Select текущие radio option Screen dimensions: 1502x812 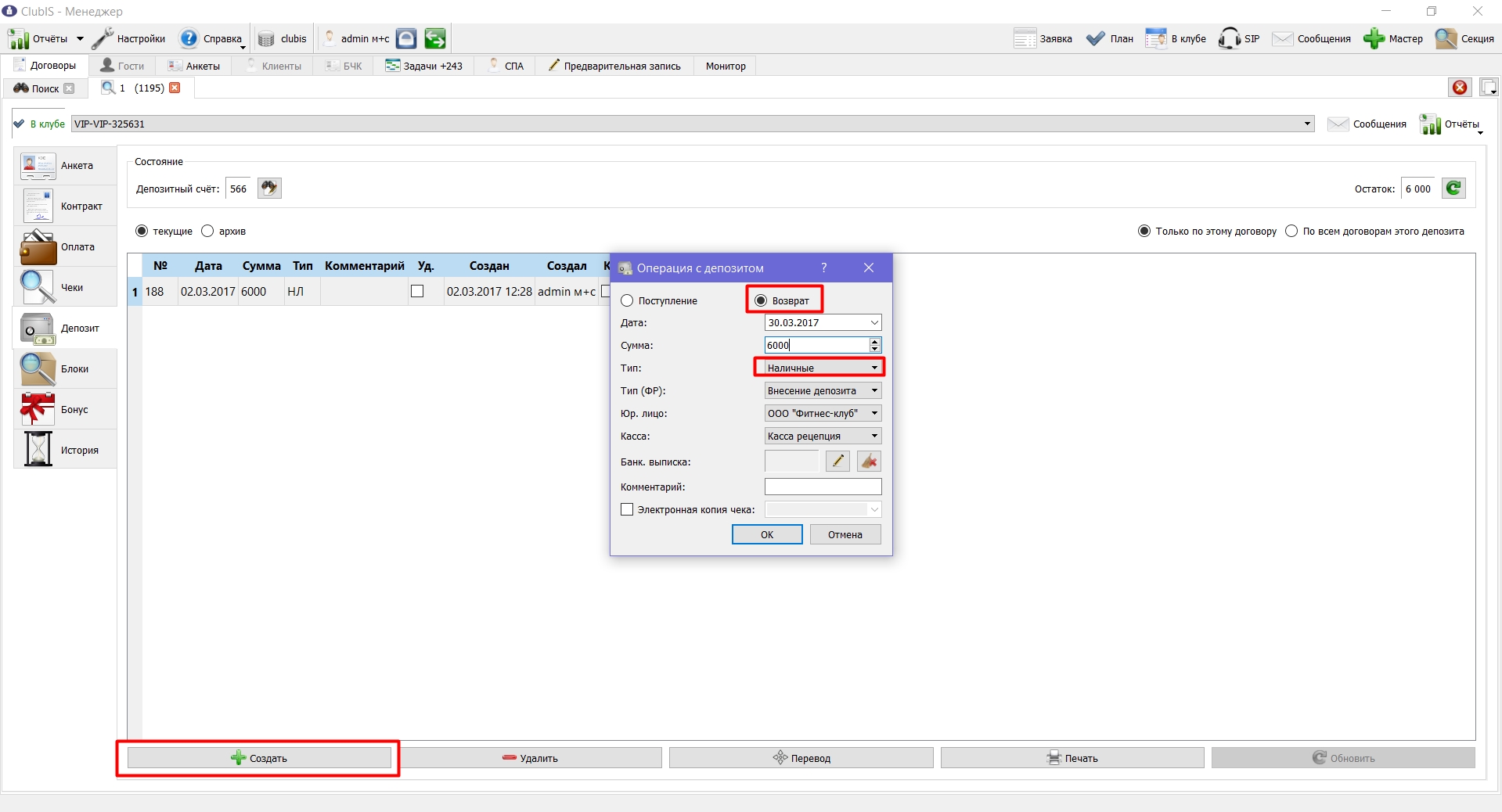coord(142,231)
